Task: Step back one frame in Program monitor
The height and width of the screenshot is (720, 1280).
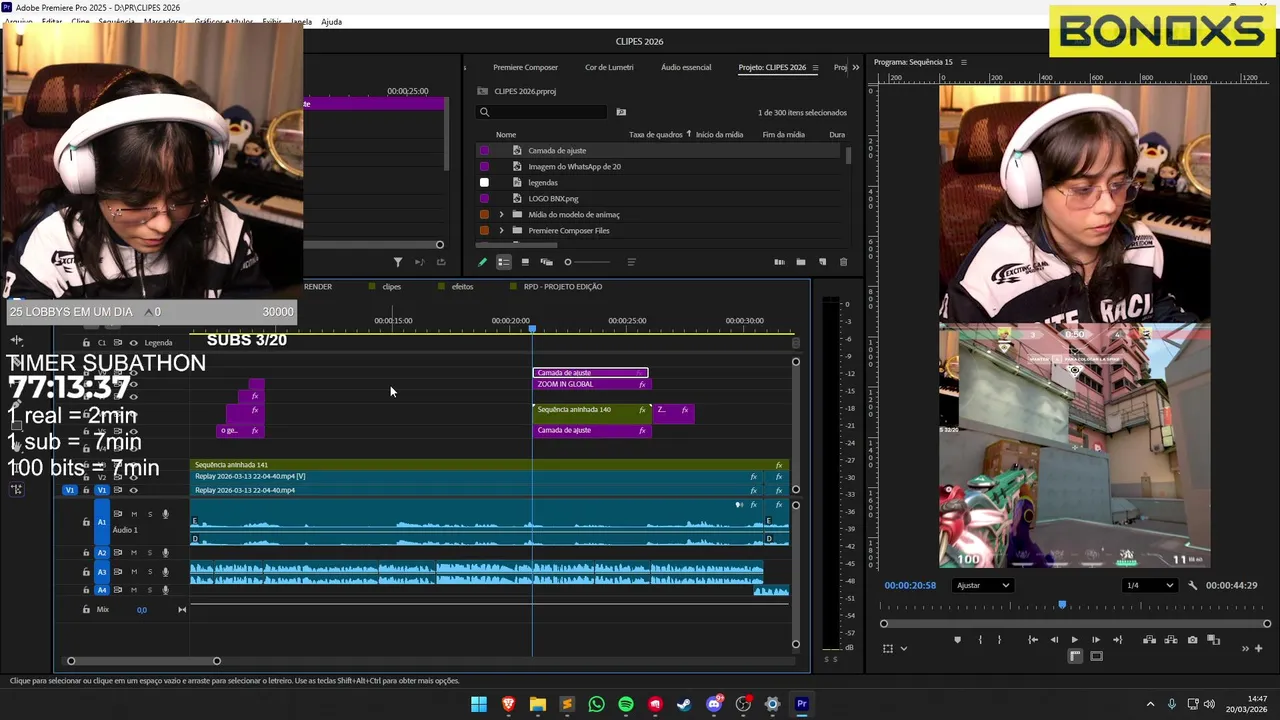Action: point(1054,640)
